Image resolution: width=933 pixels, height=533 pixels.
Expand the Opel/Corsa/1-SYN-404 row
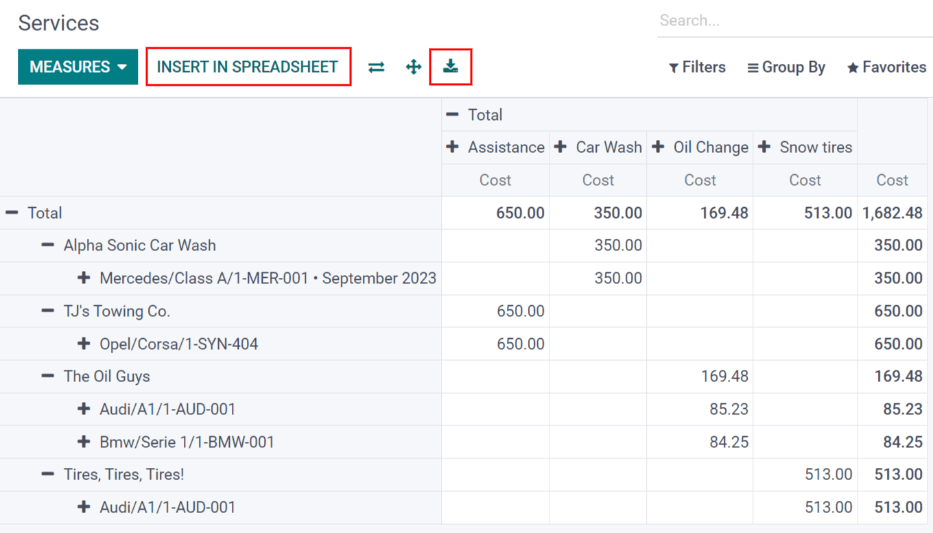169,344
